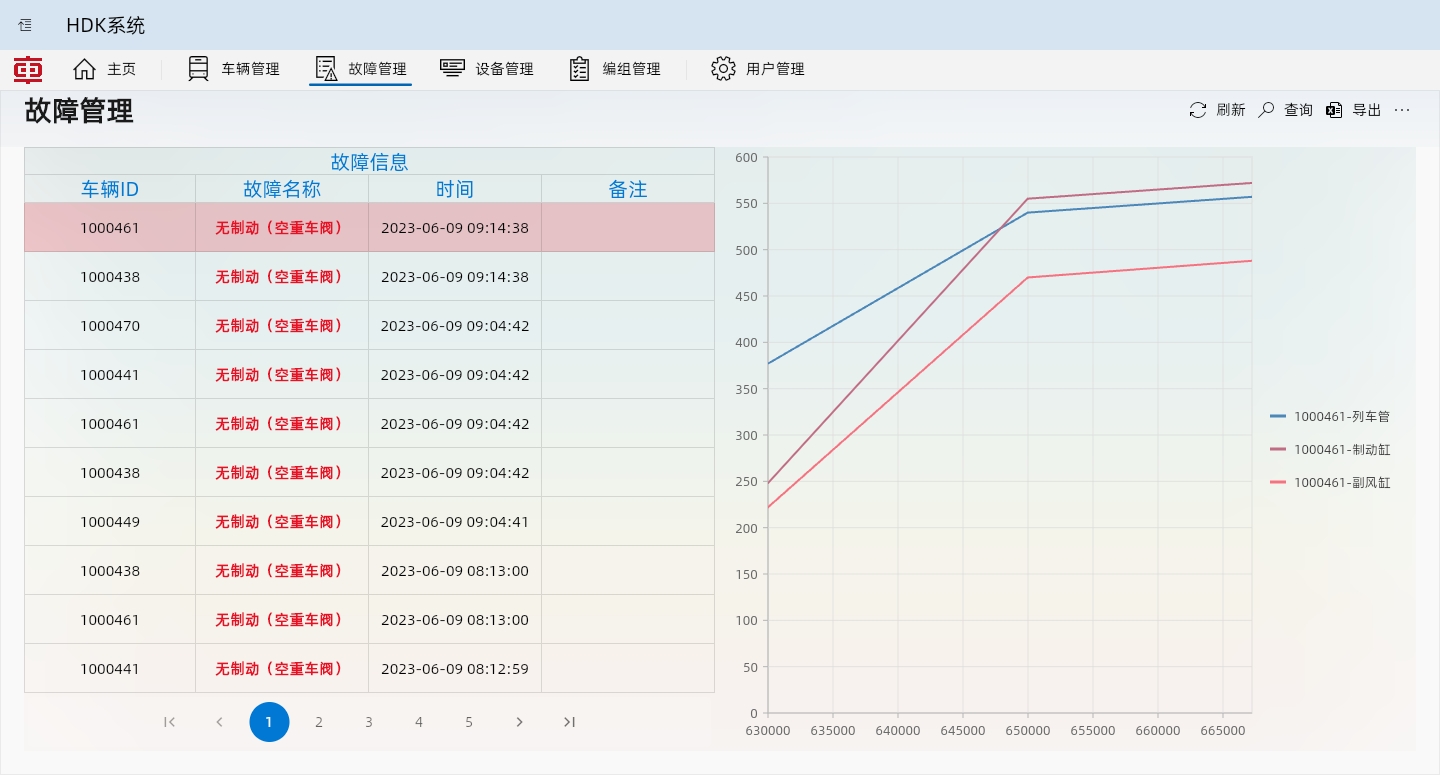Screen dimensions: 1440x775
Task: Click the fault document icon for 故障管理
Action: [326, 69]
